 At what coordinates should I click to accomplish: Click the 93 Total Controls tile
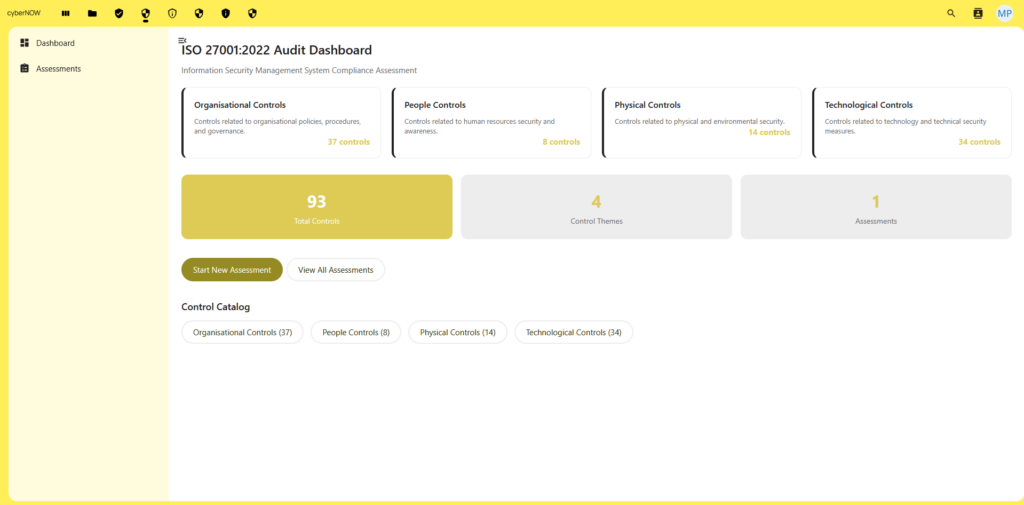pyautogui.click(x=316, y=207)
